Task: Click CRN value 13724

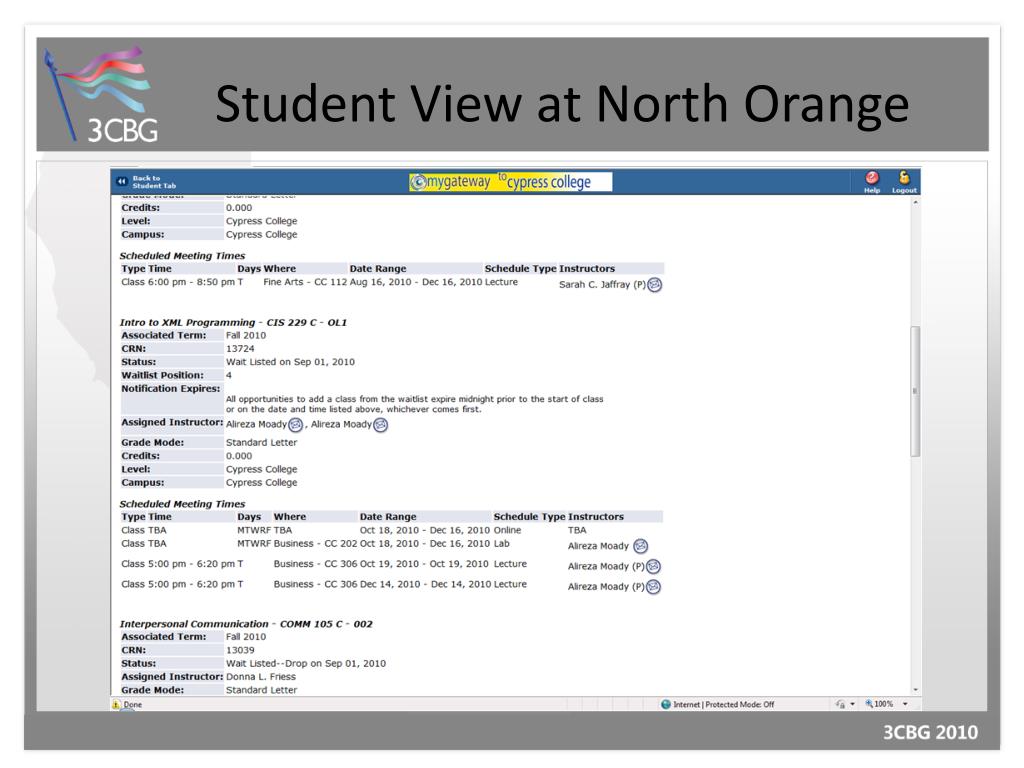Action: click(x=240, y=349)
